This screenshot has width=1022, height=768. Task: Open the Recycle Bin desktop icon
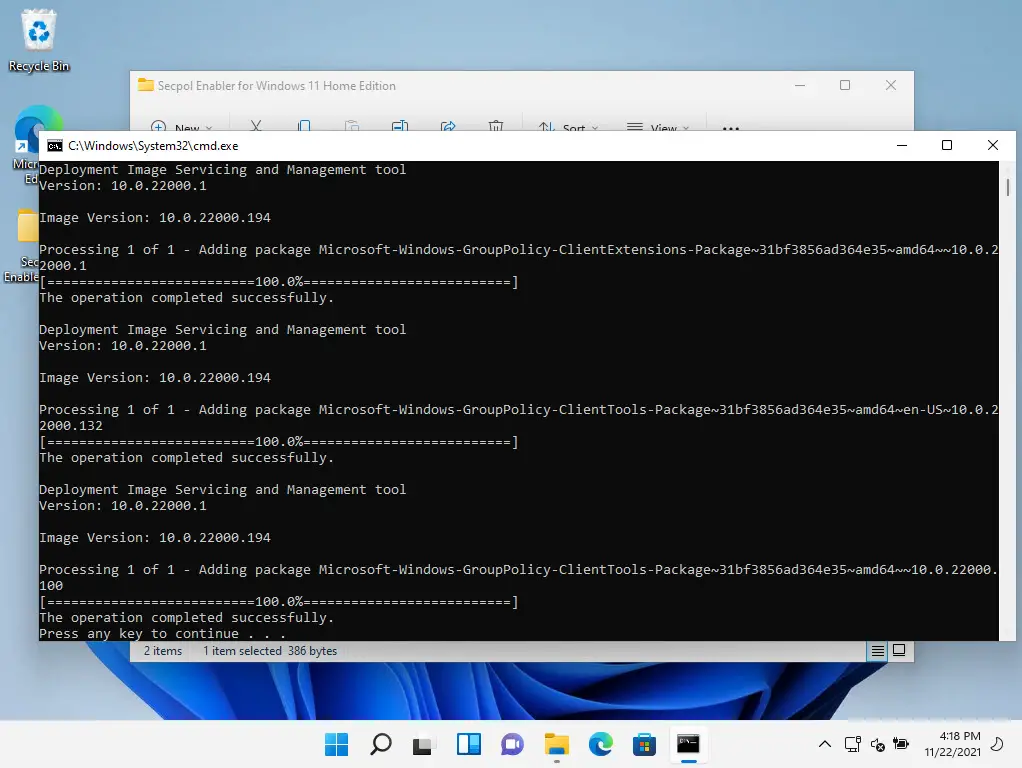(38, 40)
